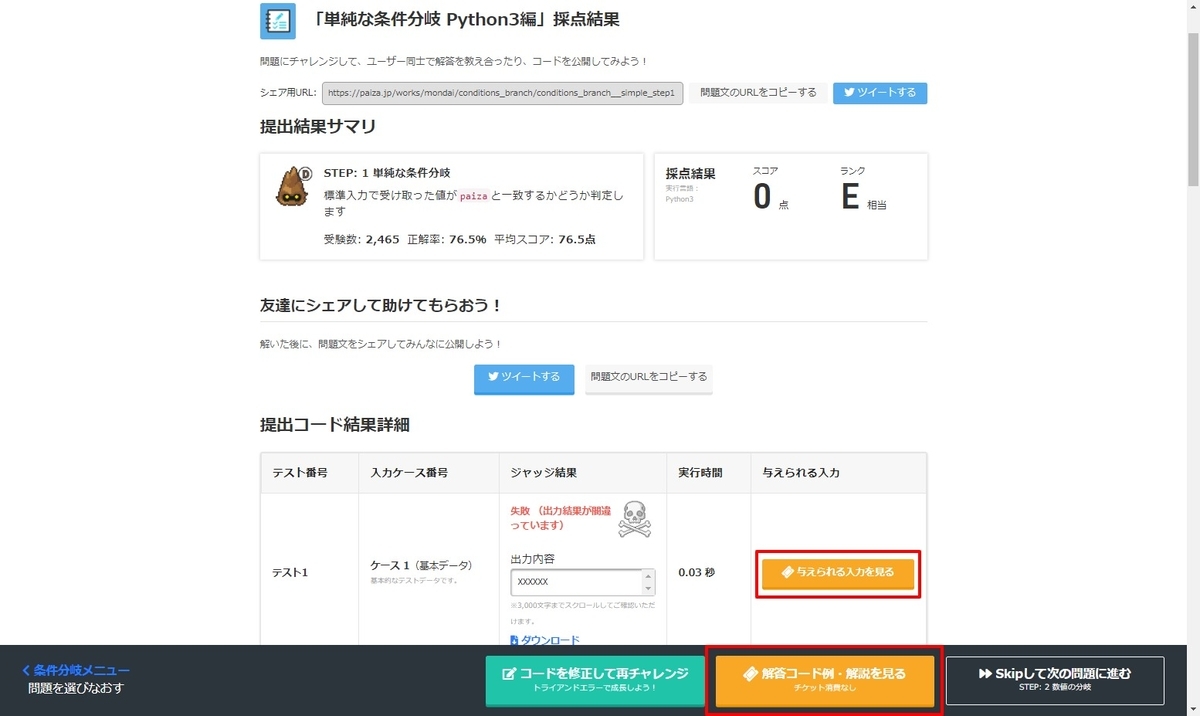Image resolution: width=1200 pixels, height=716 pixels.
Task: Click the Twitter bird icon on the top tweet button
Action: pos(851,92)
